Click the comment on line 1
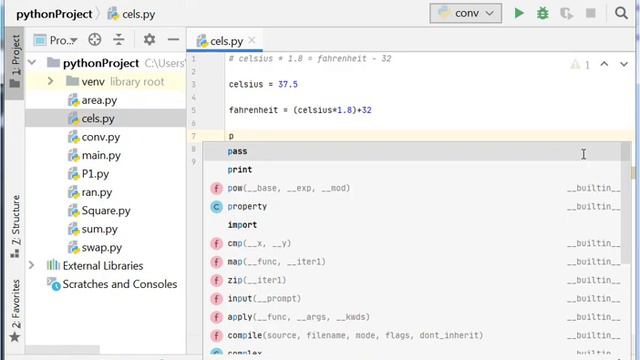Screen dimensions: 640x360 tap(310, 59)
